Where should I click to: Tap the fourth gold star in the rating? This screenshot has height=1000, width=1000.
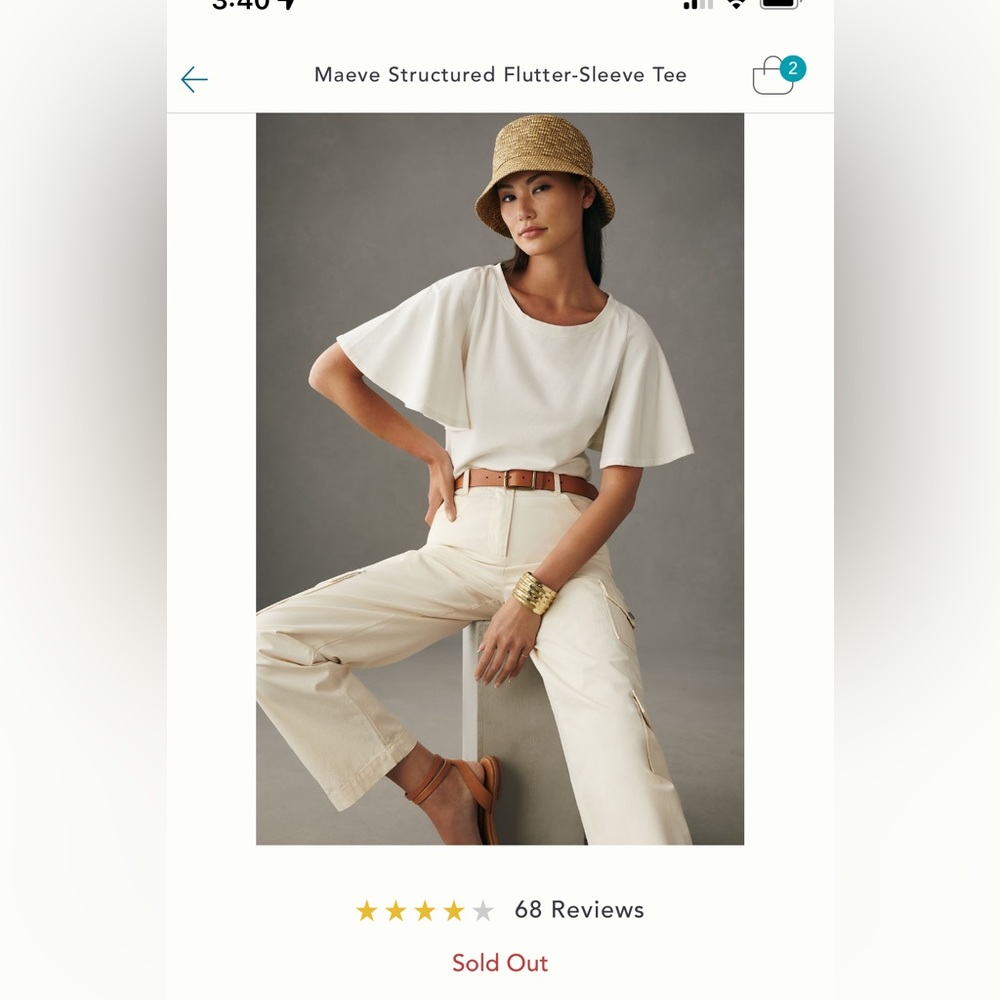tap(453, 910)
